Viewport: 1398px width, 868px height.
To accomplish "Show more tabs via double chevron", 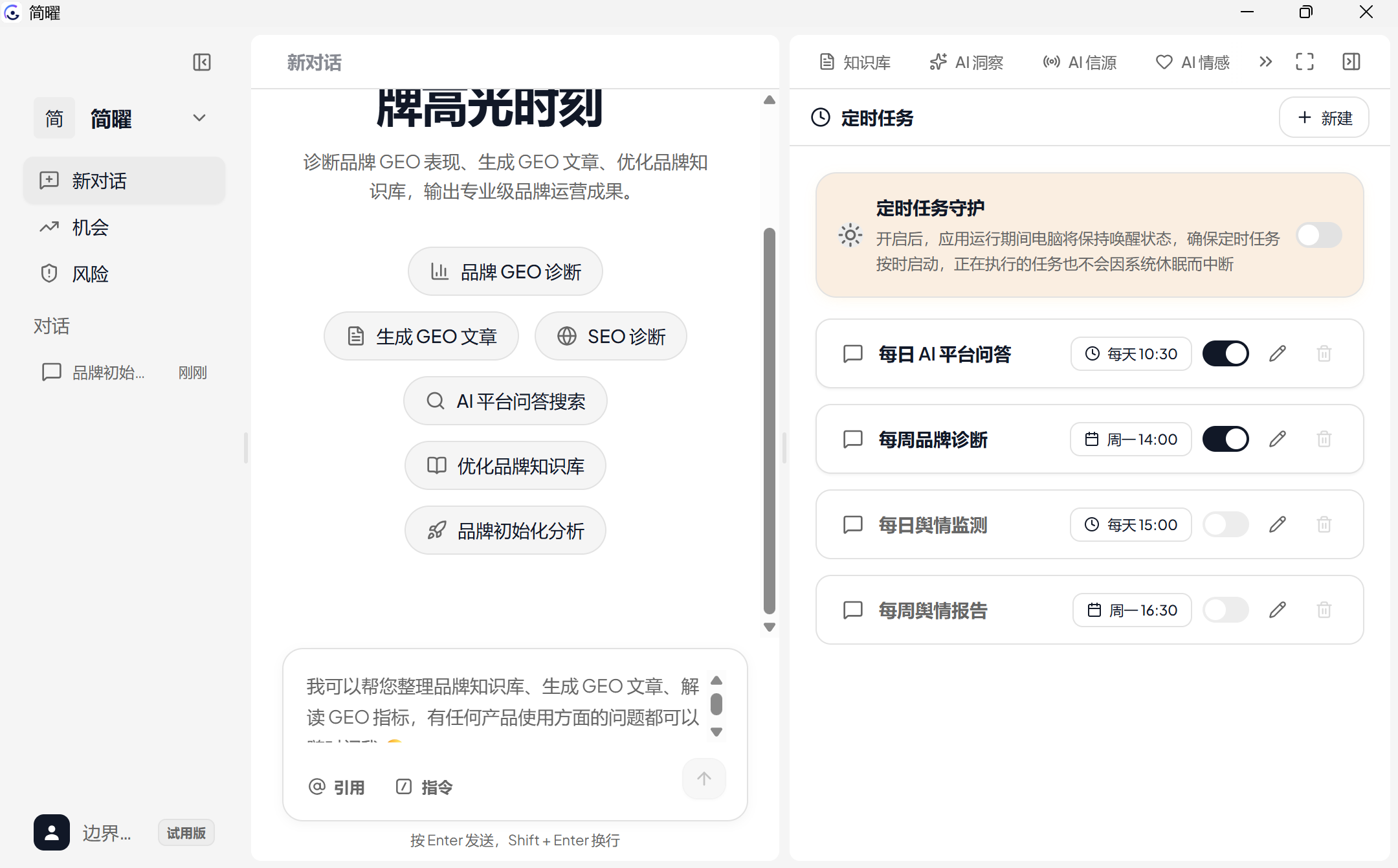I will tap(1266, 61).
